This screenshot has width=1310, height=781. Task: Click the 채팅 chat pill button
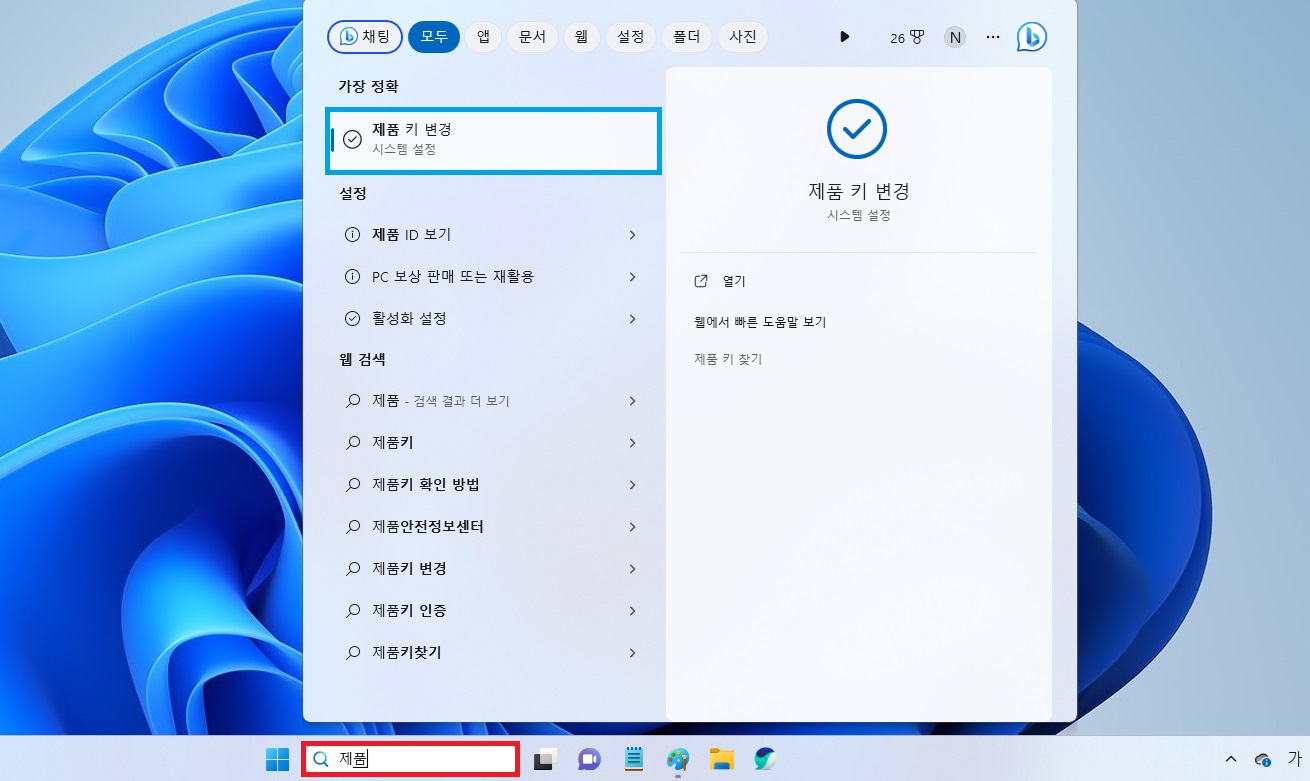click(x=365, y=37)
